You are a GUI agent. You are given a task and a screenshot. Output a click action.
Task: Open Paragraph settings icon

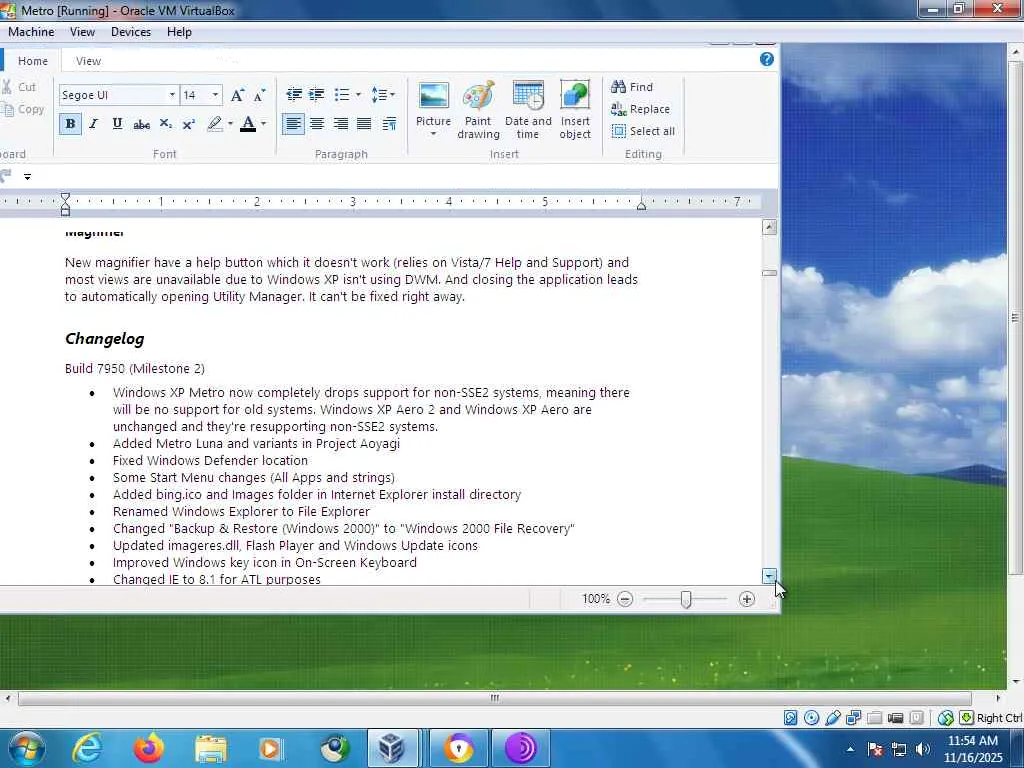pyautogui.click(x=389, y=123)
